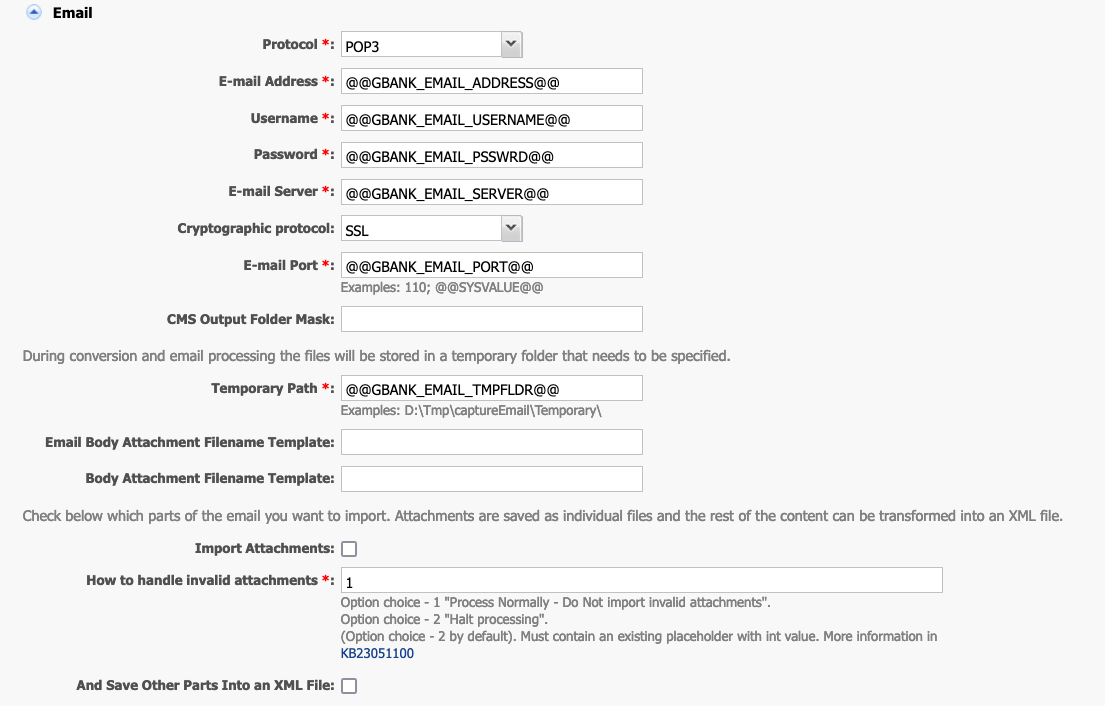Click the How to handle invalid attachments field
The height and width of the screenshot is (706, 1105).
pyautogui.click(x=641, y=581)
